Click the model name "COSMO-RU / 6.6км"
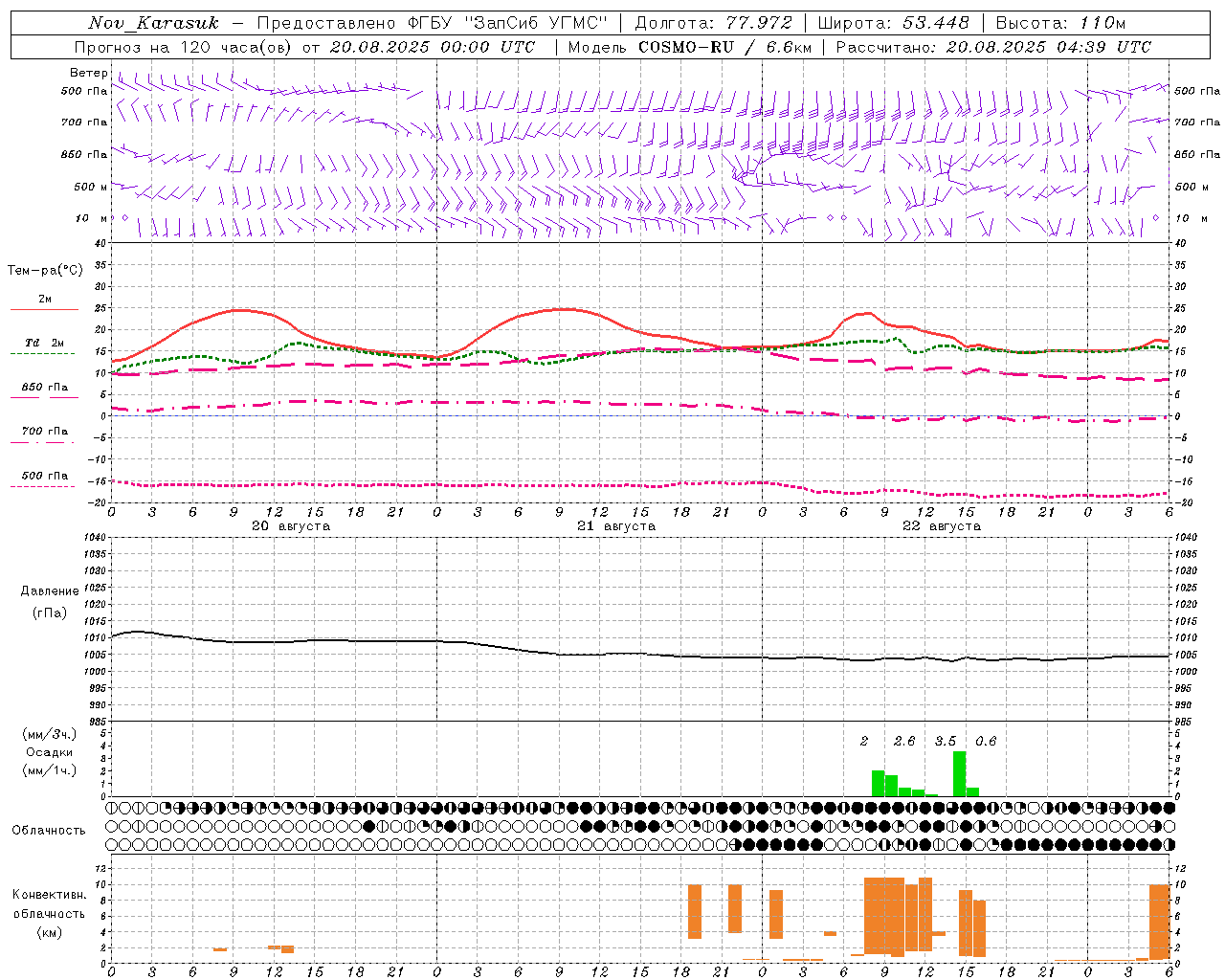The height and width of the screenshot is (980, 1225). click(725, 47)
